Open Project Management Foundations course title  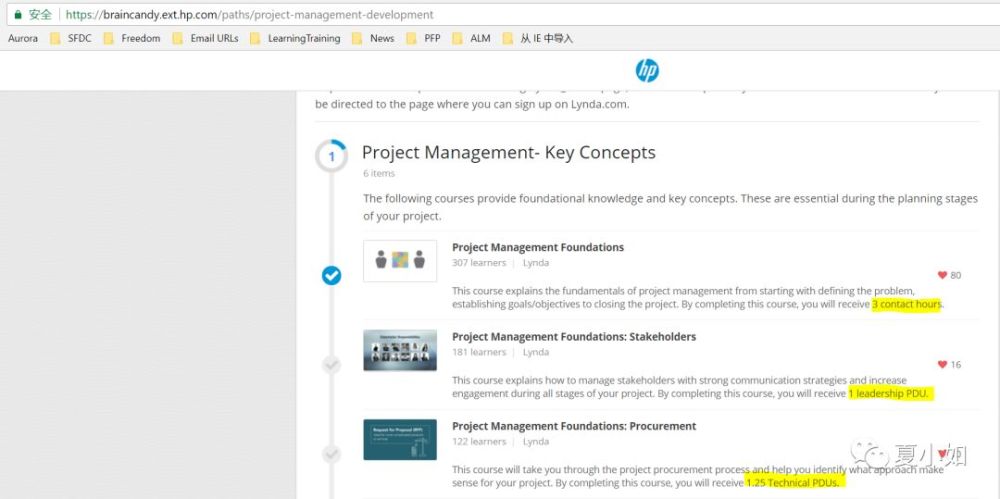(x=538, y=247)
